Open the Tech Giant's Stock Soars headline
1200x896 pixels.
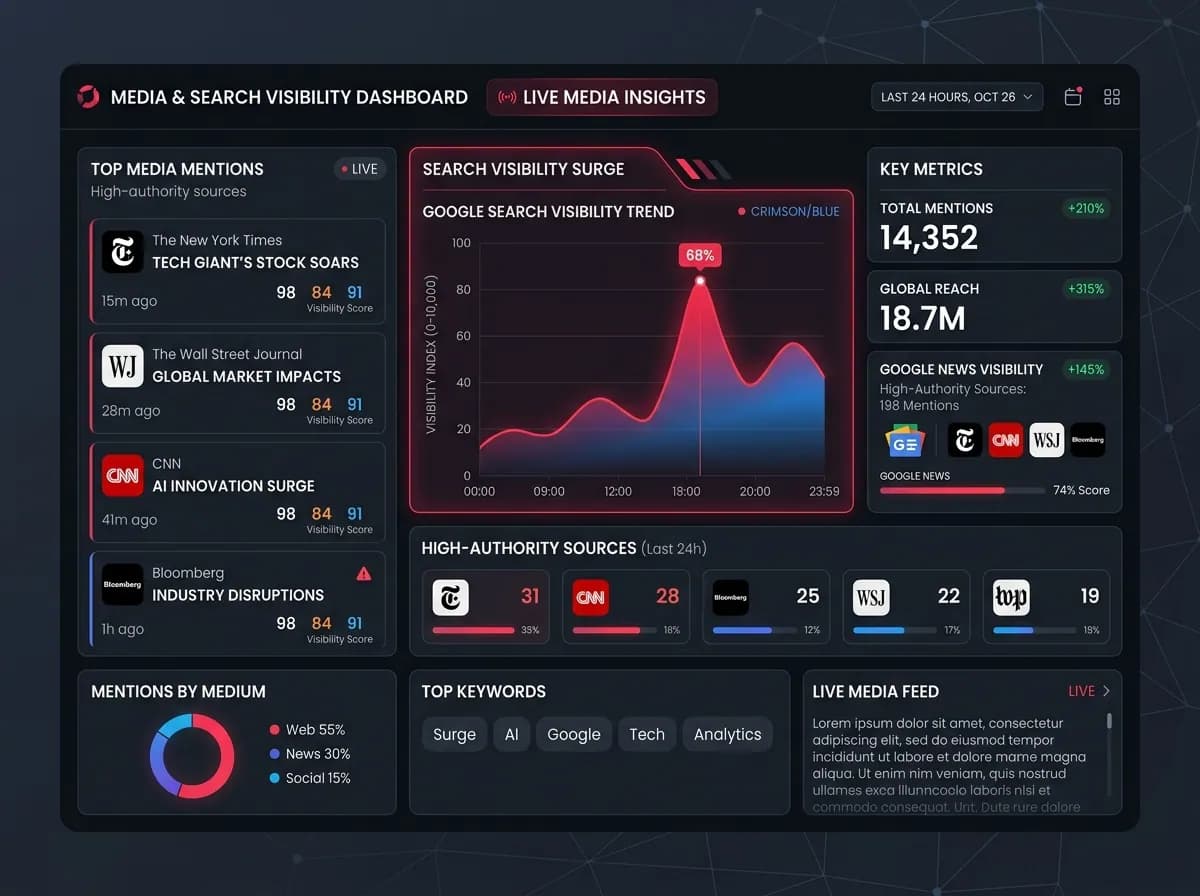click(x=255, y=263)
